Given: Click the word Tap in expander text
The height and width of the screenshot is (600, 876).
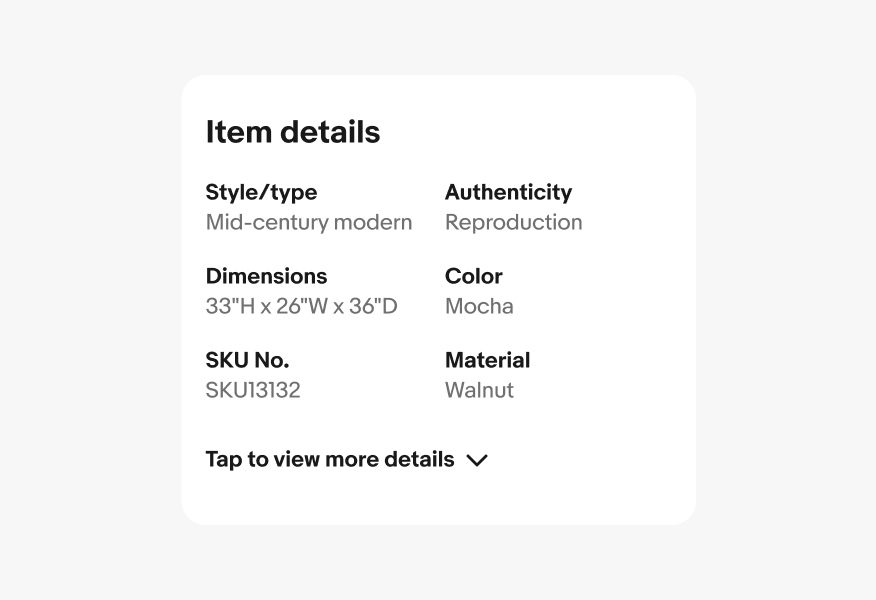Looking at the screenshot, I should click(x=223, y=460).
